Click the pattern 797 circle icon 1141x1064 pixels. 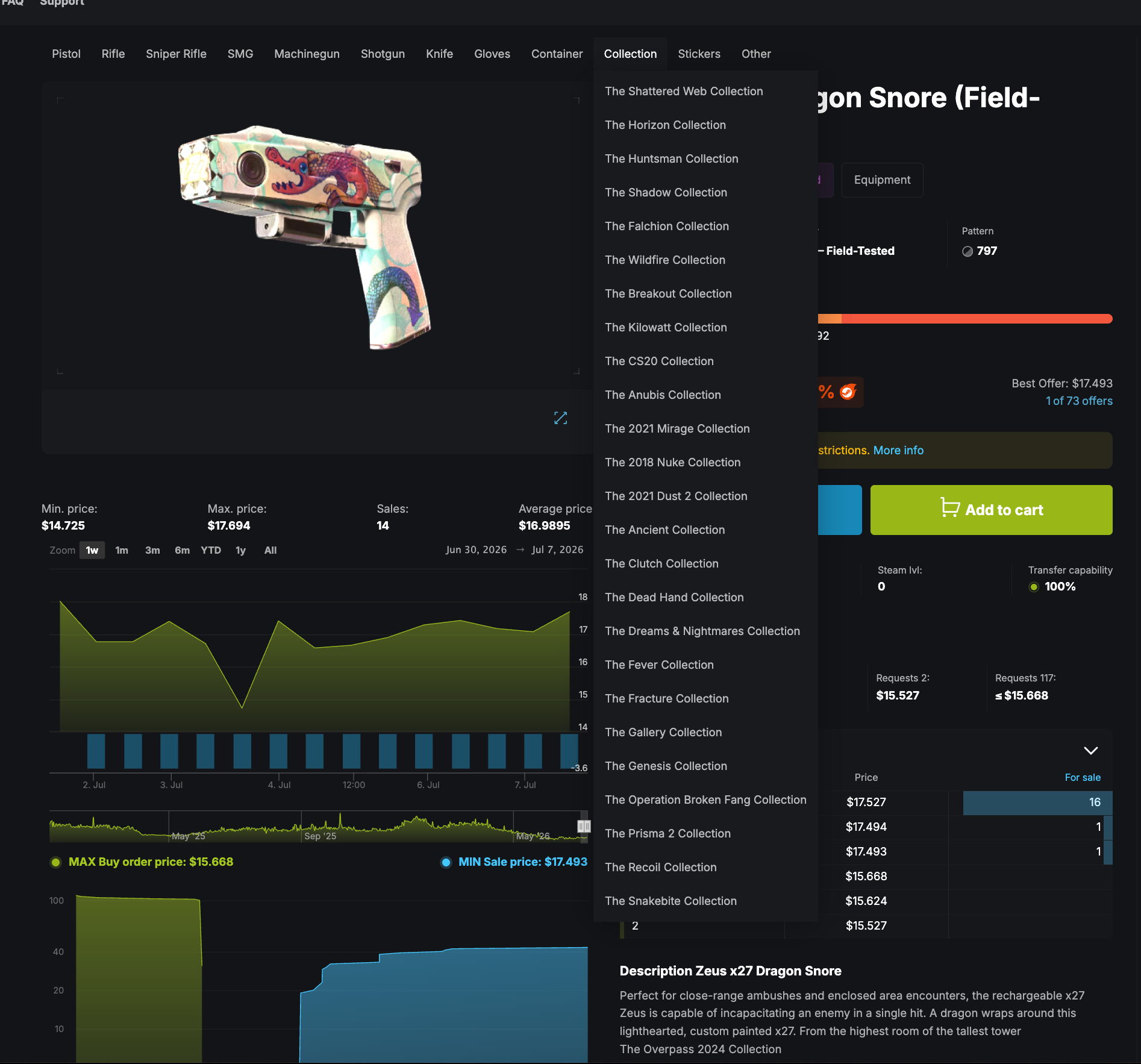[967, 251]
